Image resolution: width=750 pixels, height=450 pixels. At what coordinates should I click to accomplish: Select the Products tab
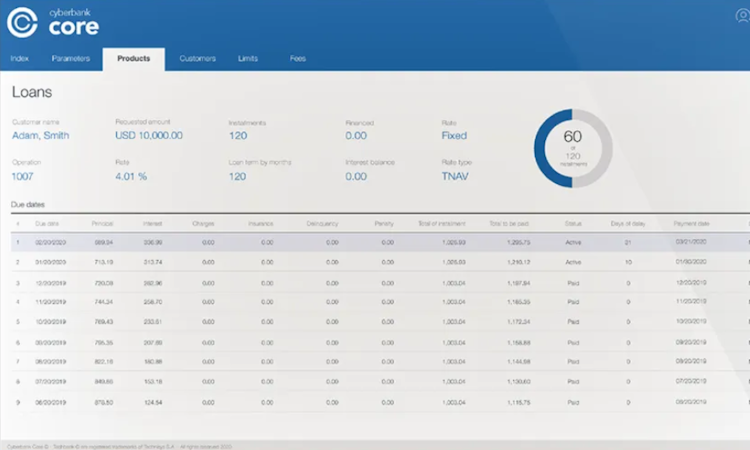(133, 59)
